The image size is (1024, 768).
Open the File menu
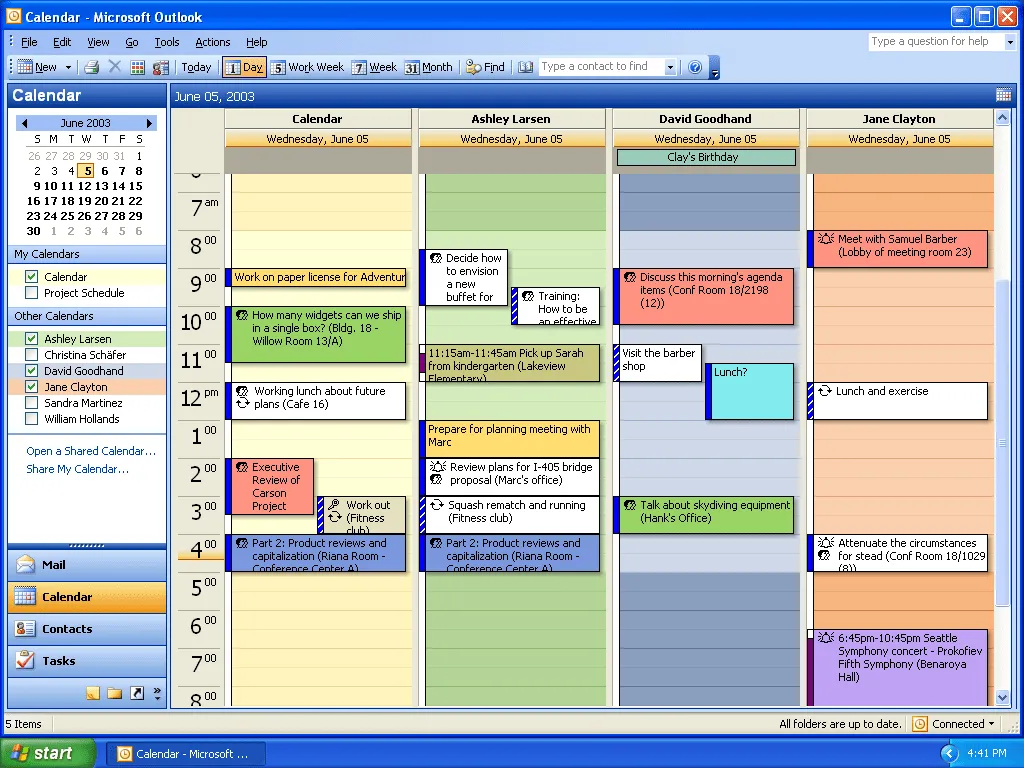(x=29, y=42)
